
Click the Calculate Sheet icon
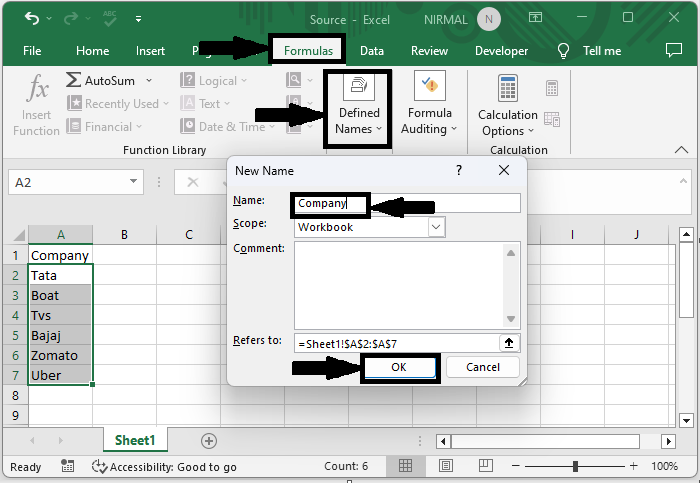[x=552, y=119]
